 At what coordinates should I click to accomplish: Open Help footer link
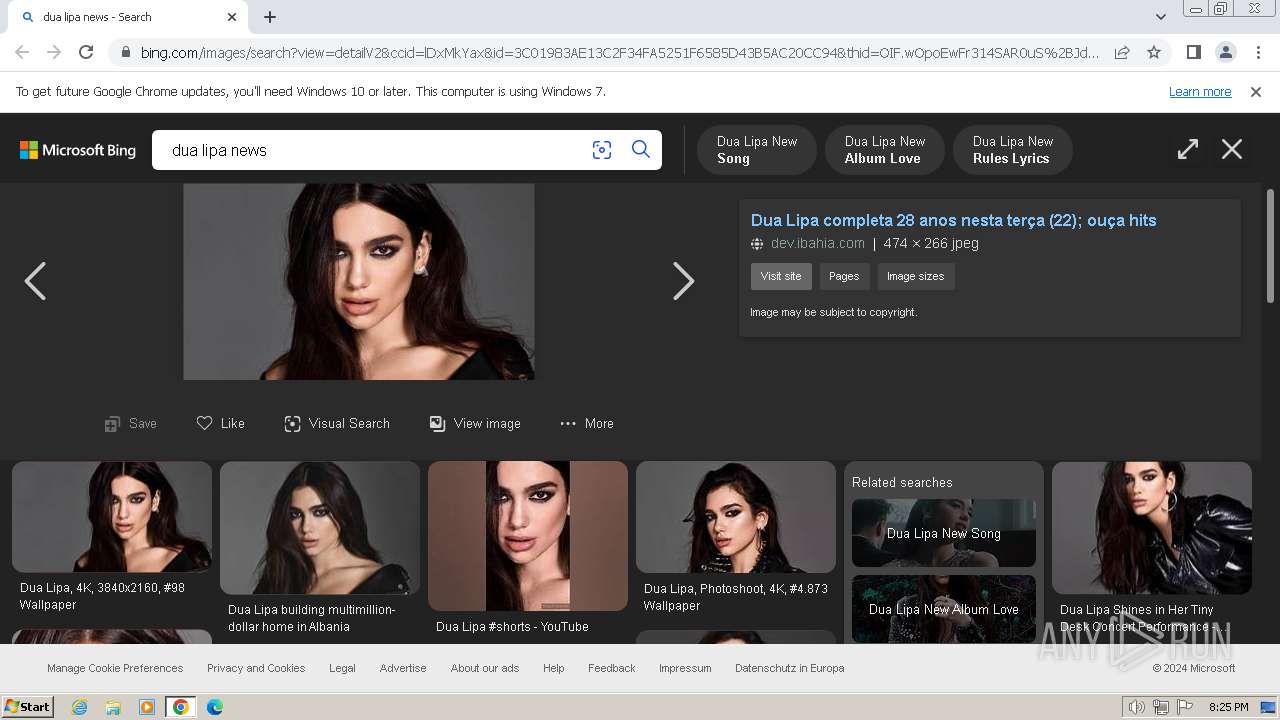click(x=554, y=668)
